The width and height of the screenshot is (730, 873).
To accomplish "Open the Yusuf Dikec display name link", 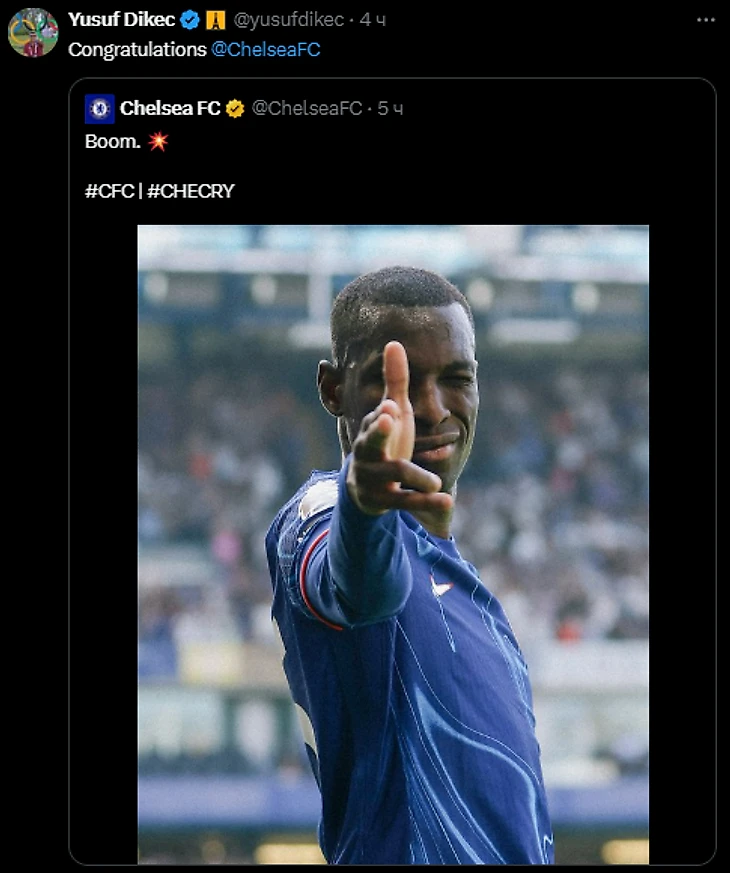I will tap(121, 19).
